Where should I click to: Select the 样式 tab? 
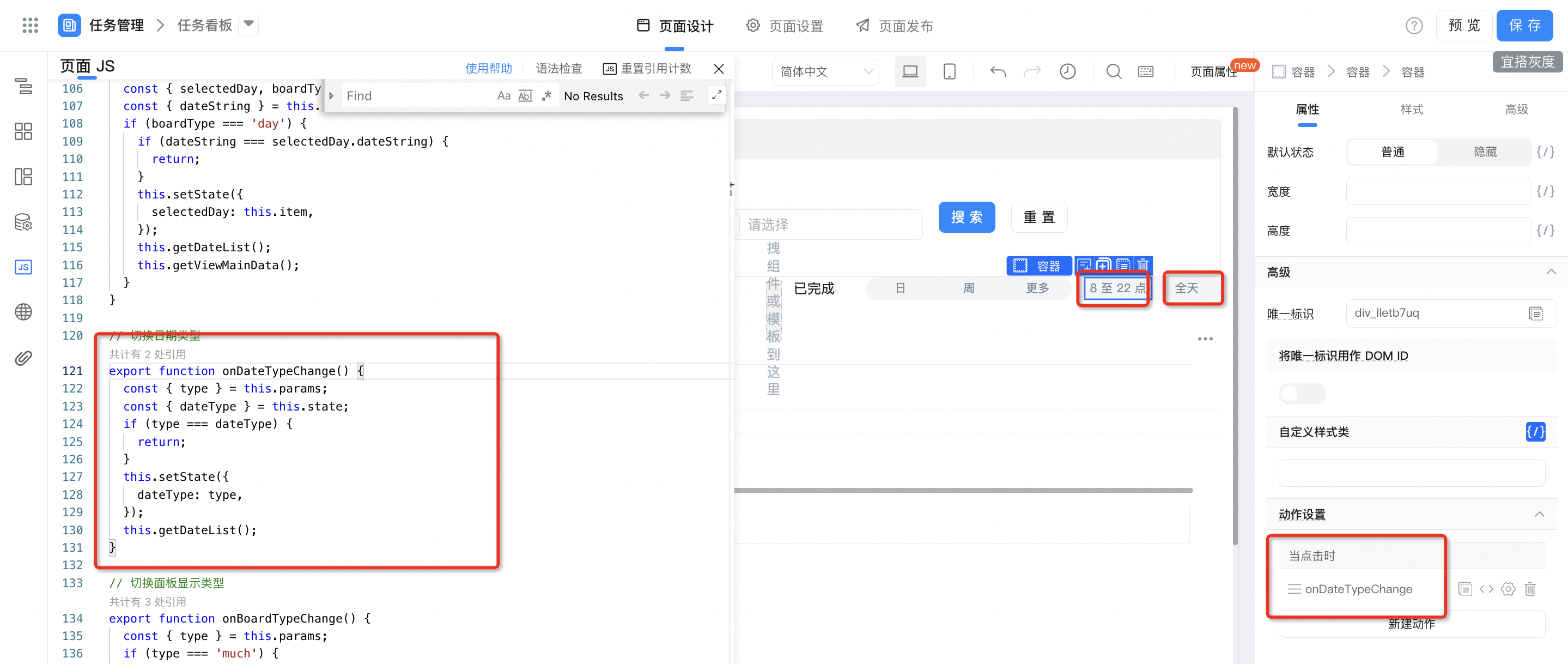1411,109
